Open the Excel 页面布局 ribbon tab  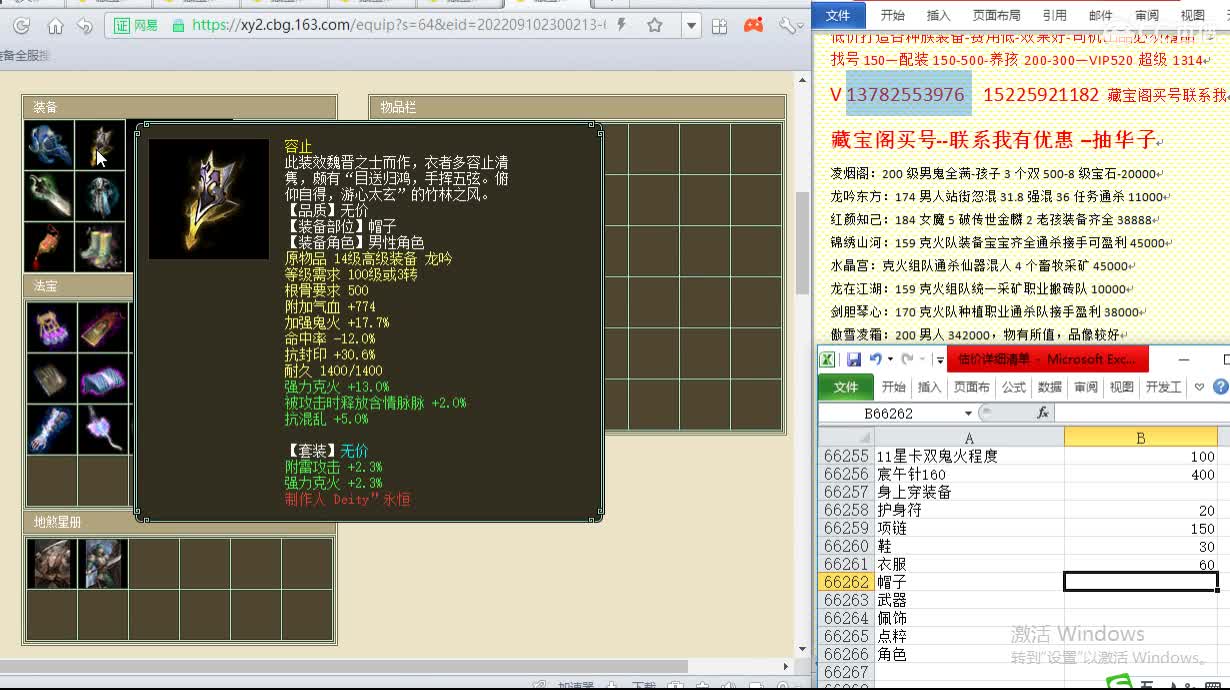971,387
